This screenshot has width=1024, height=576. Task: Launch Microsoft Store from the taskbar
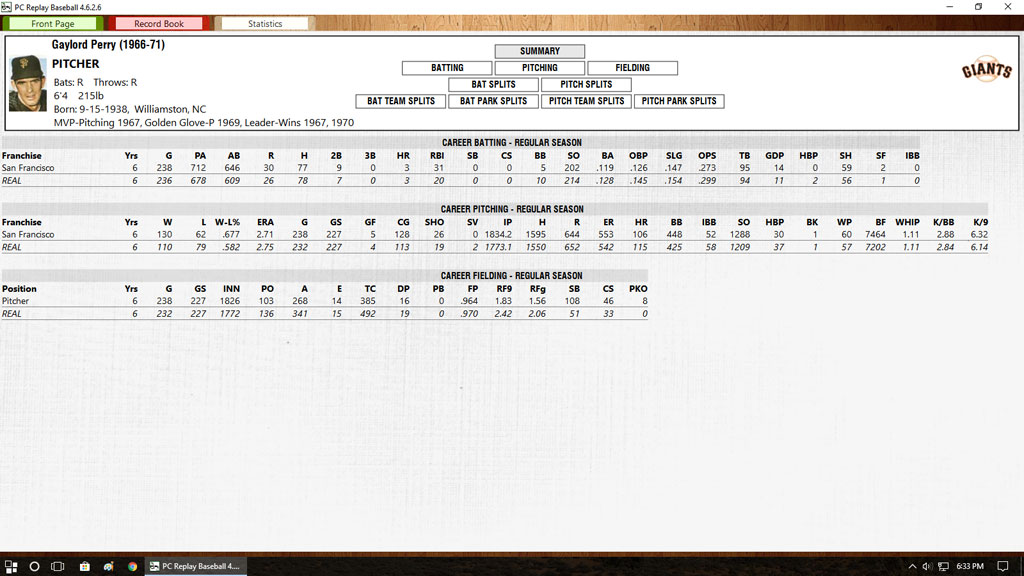coord(84,566)
